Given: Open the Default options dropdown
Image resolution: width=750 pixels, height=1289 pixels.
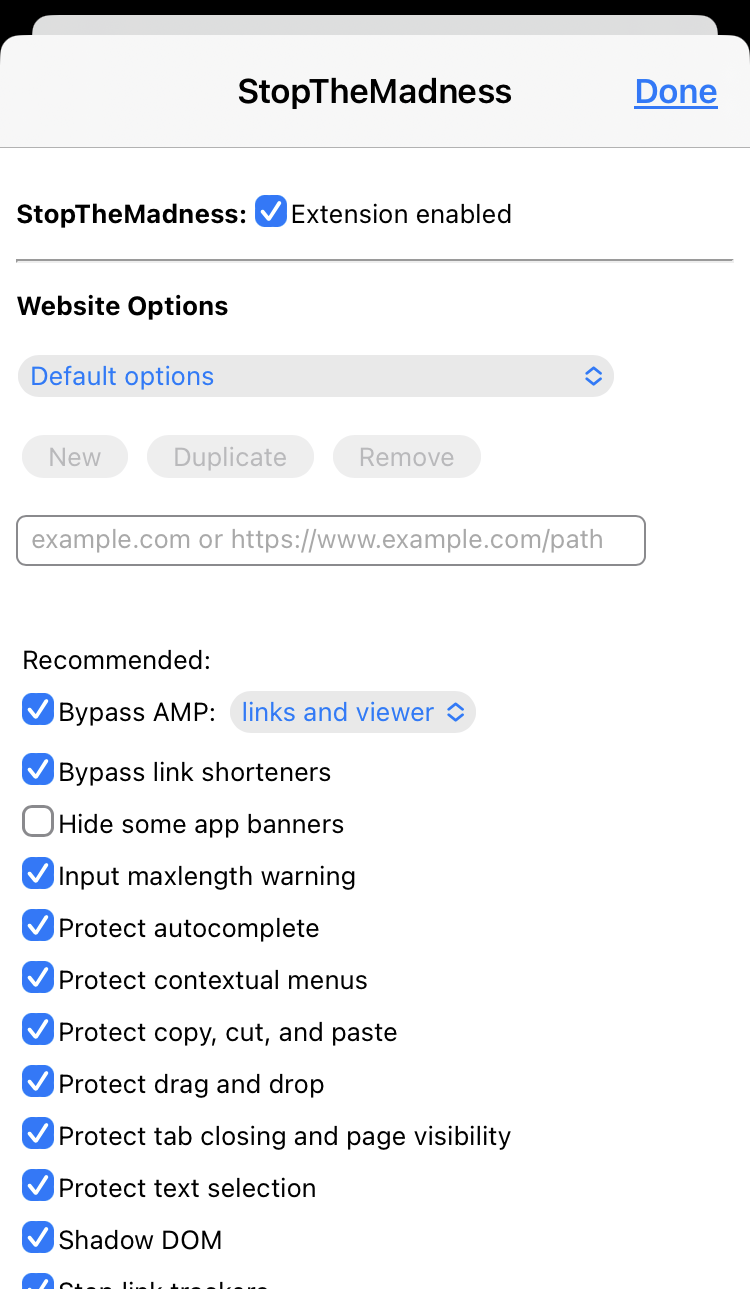Looking at the screenshot, I should pos(315,376).
